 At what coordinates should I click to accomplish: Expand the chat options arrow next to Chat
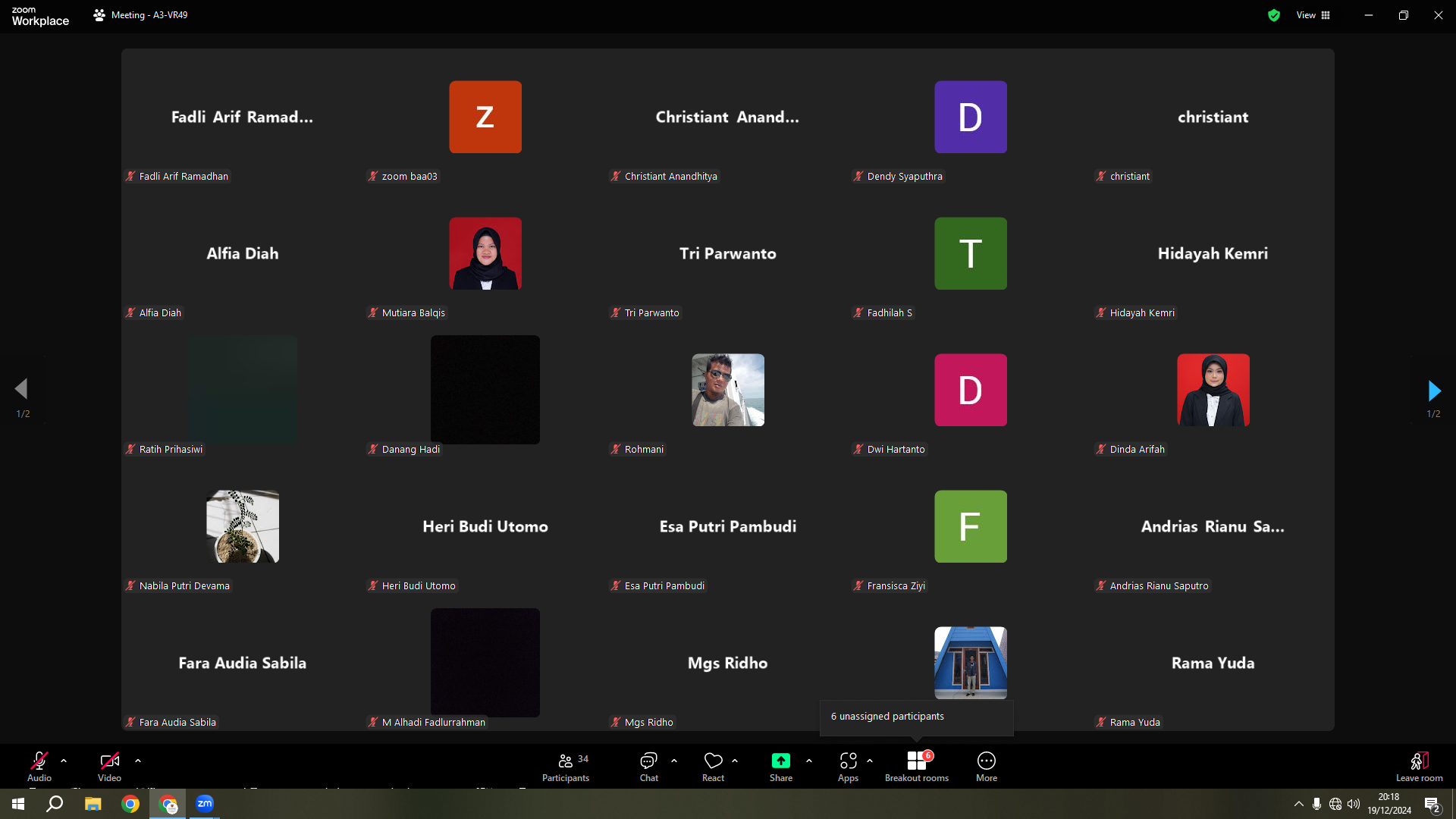point(674,761)
